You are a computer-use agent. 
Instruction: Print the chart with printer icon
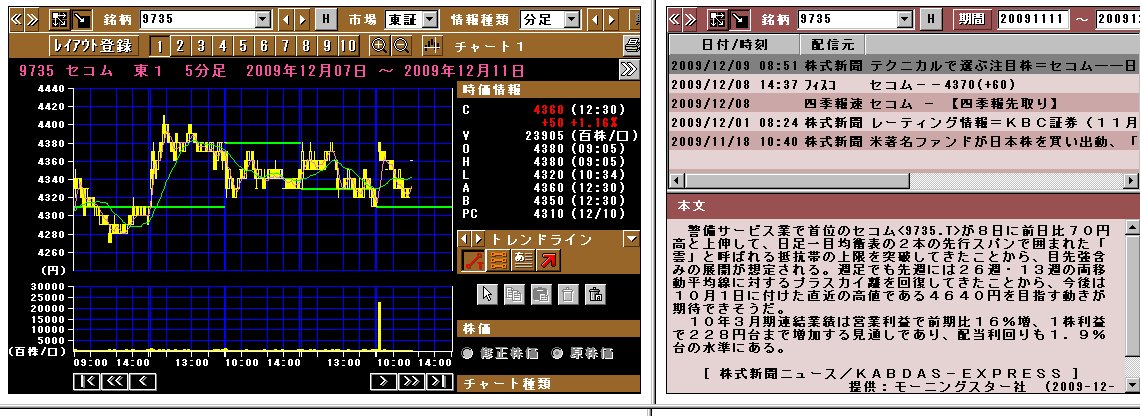pyautogui.click(x=633, y=46)
